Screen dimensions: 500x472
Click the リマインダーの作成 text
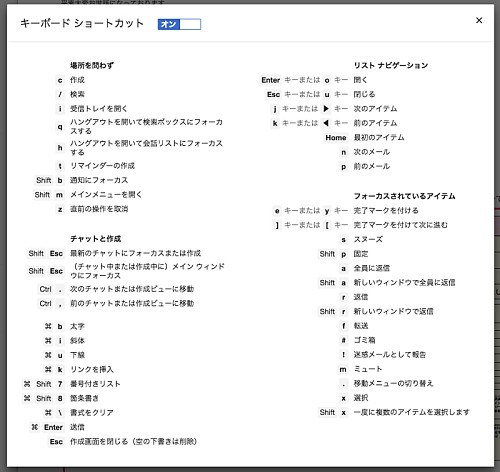click(x=102, y=166)
